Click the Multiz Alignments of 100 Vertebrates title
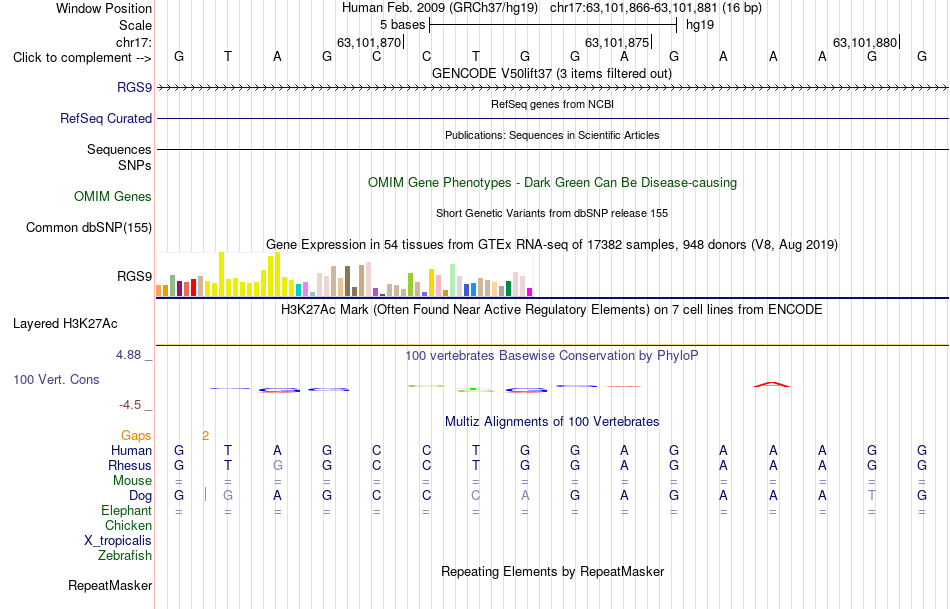This screenshot has height=609, width=950. coord(552,421)
